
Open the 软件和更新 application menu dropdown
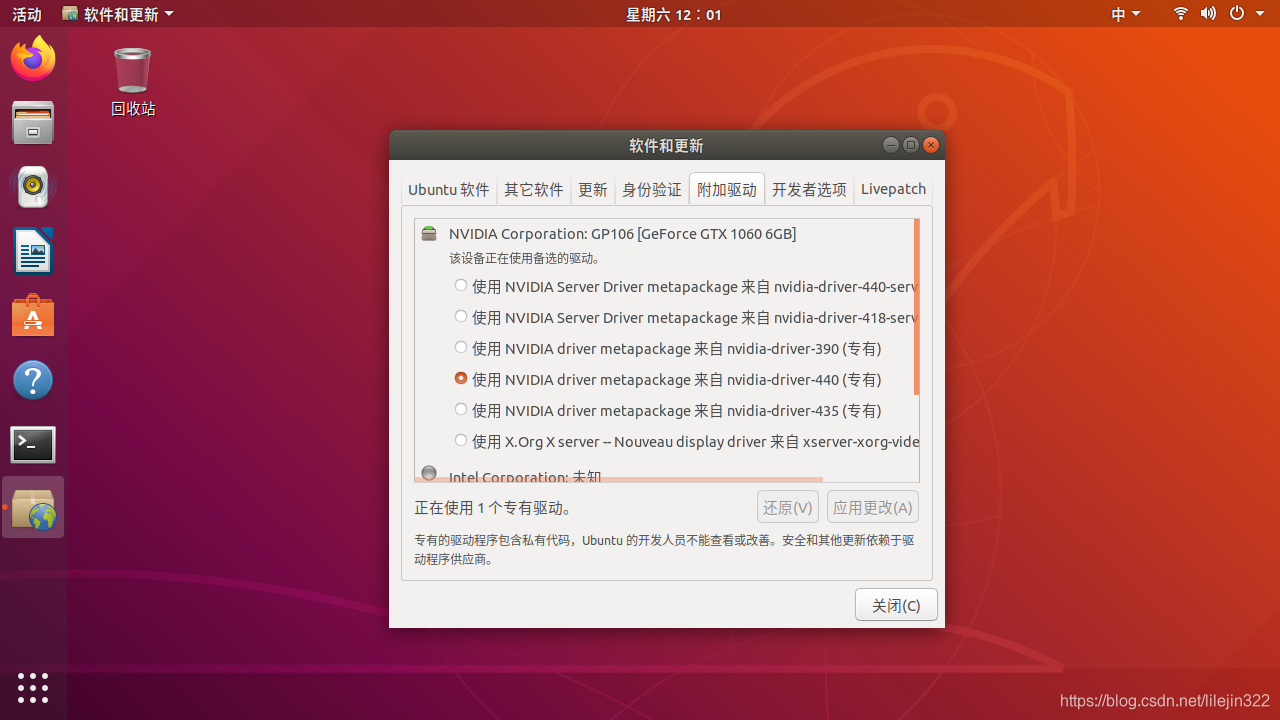coord(117,14)
